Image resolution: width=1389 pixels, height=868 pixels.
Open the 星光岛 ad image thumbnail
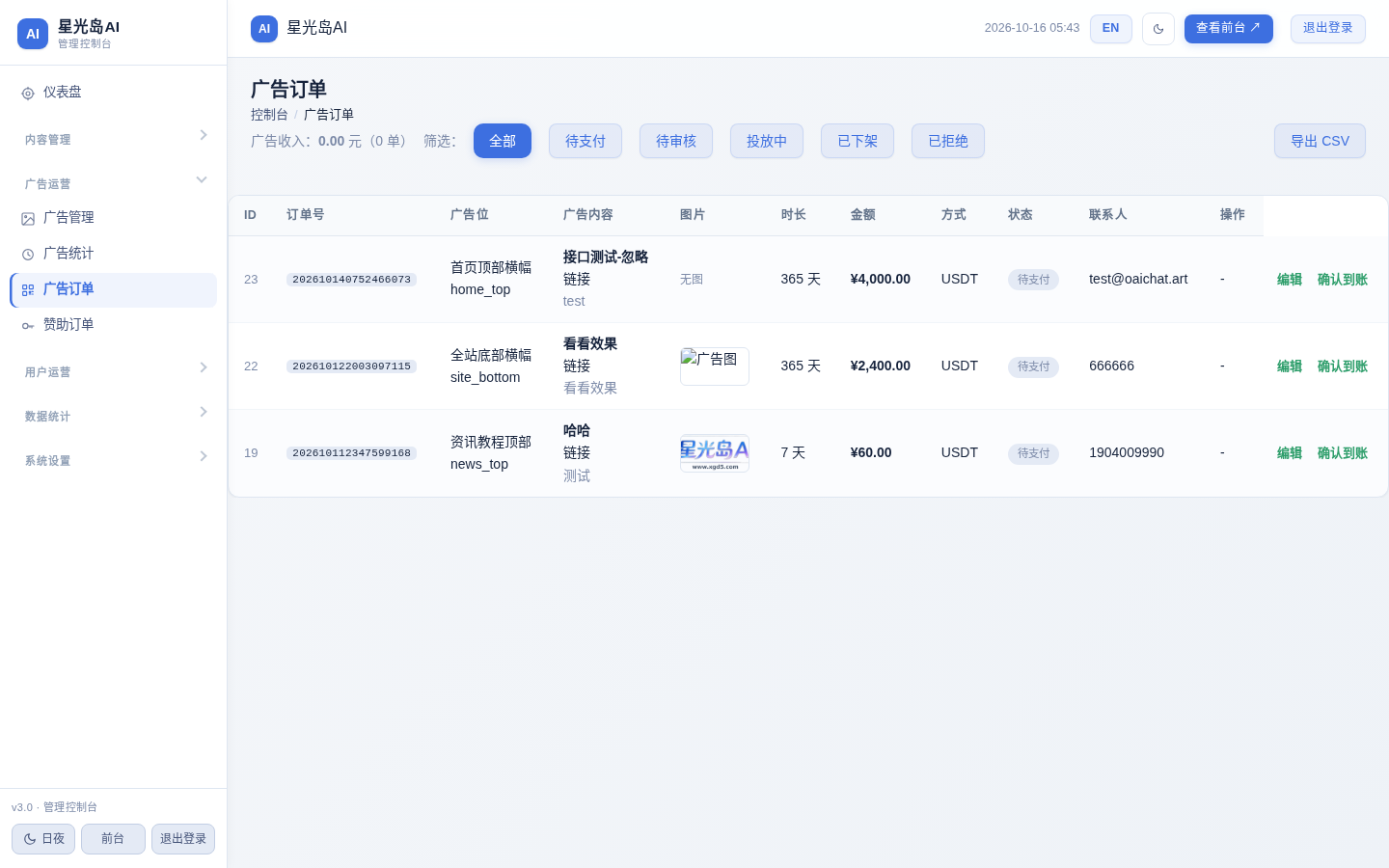pos(715,453)
